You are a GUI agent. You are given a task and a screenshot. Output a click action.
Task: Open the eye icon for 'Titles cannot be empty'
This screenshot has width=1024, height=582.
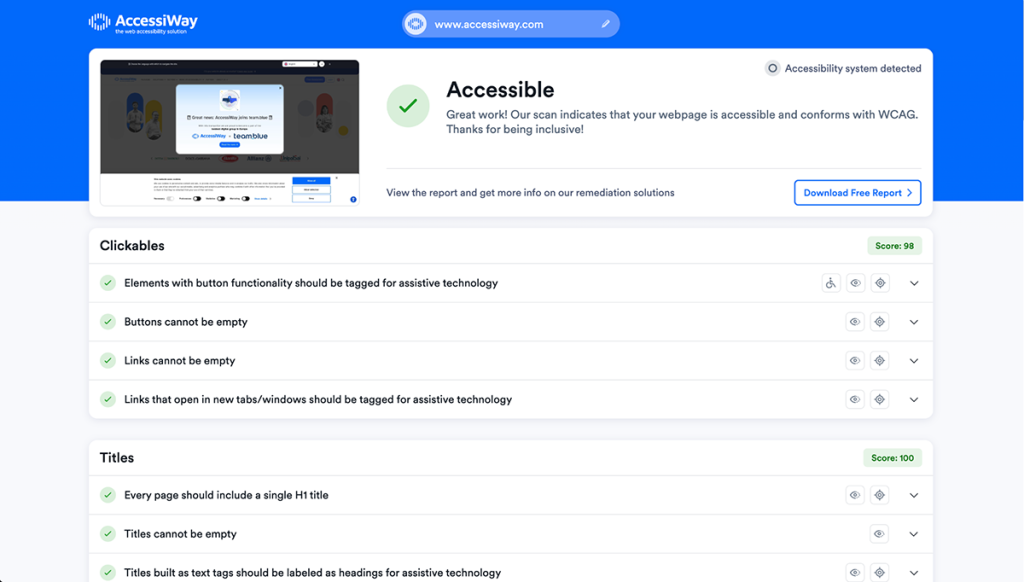pos(879,534)
